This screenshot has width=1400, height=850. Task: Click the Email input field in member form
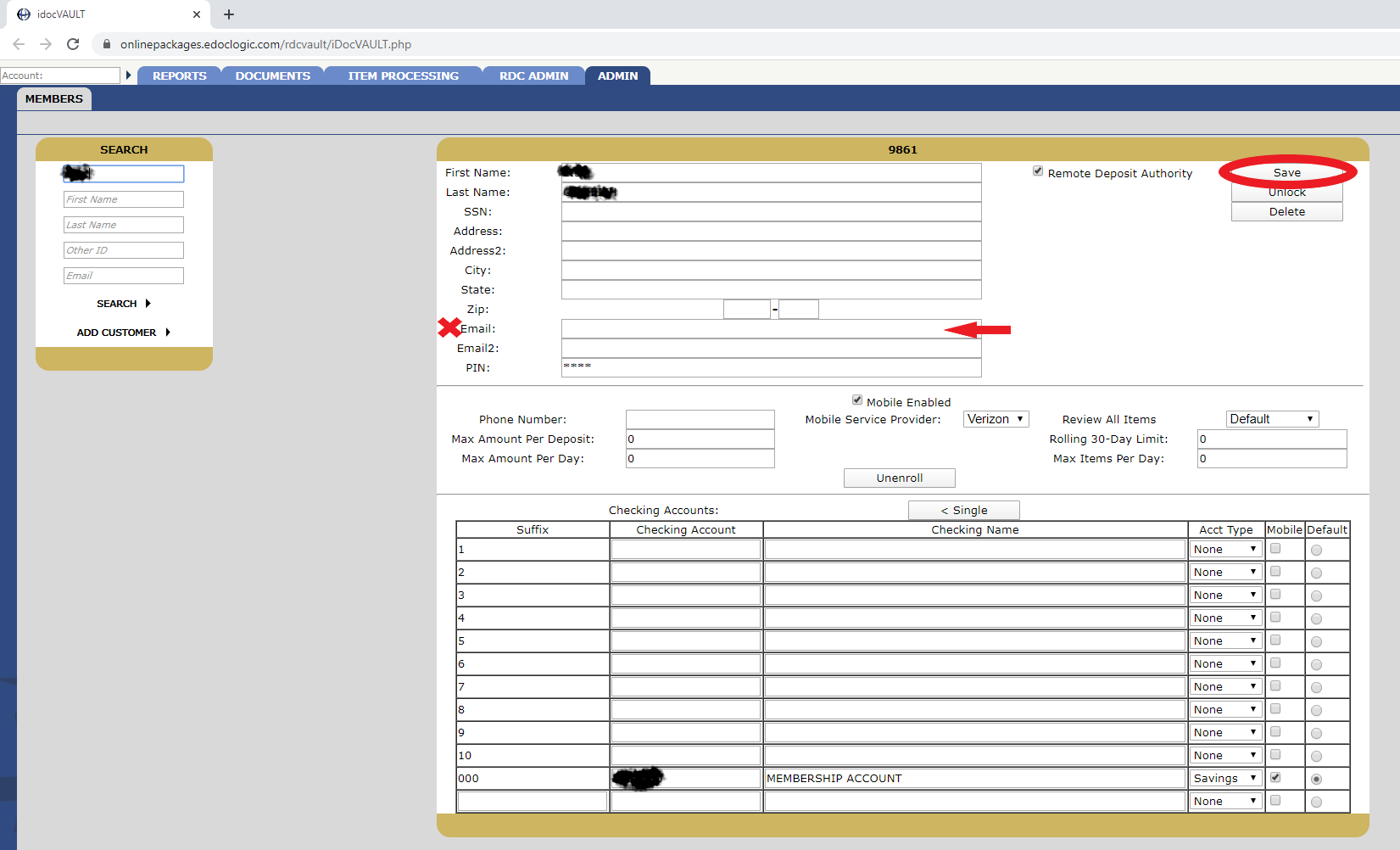click(772, 329)
